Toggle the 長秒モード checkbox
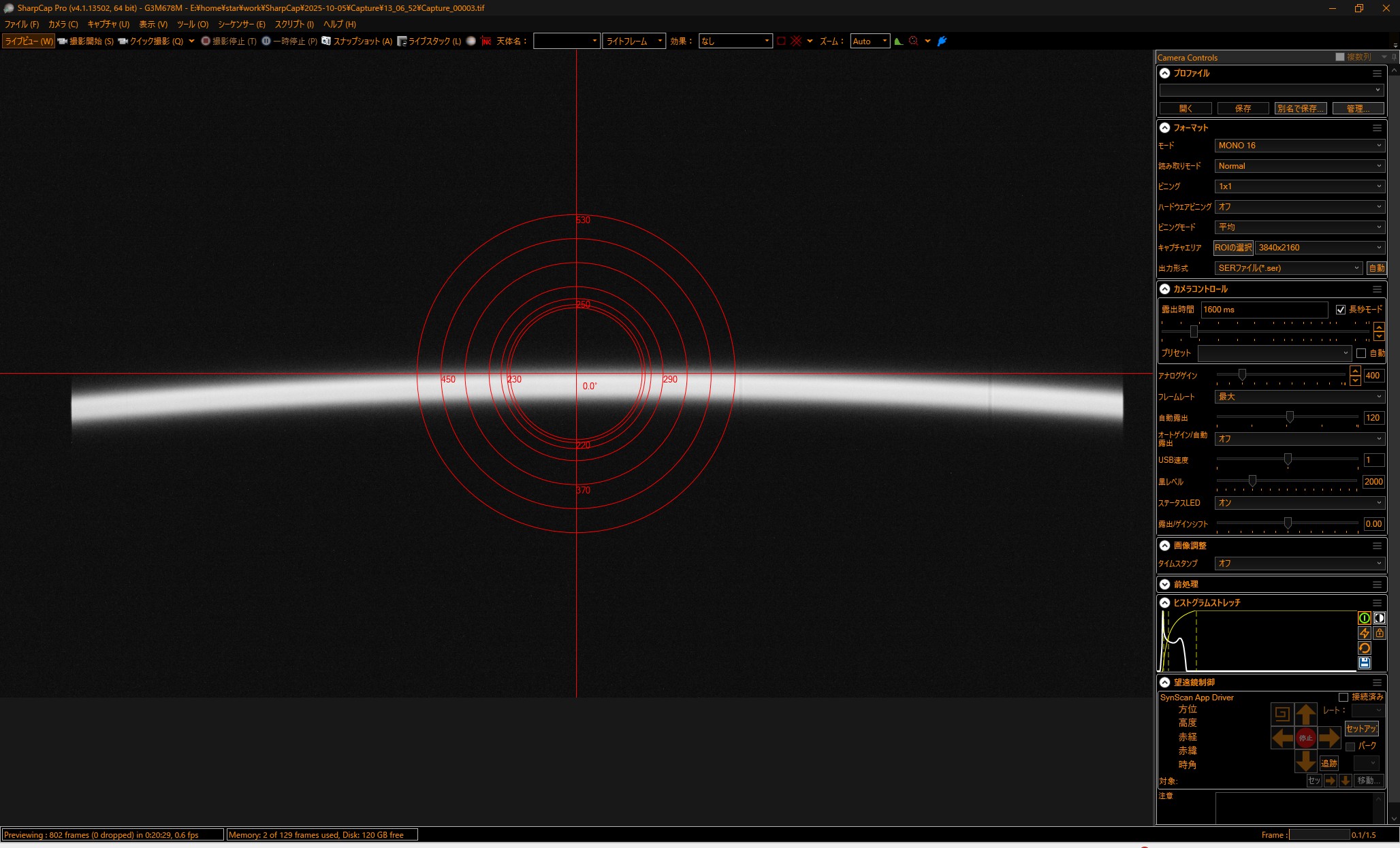 1341,310
